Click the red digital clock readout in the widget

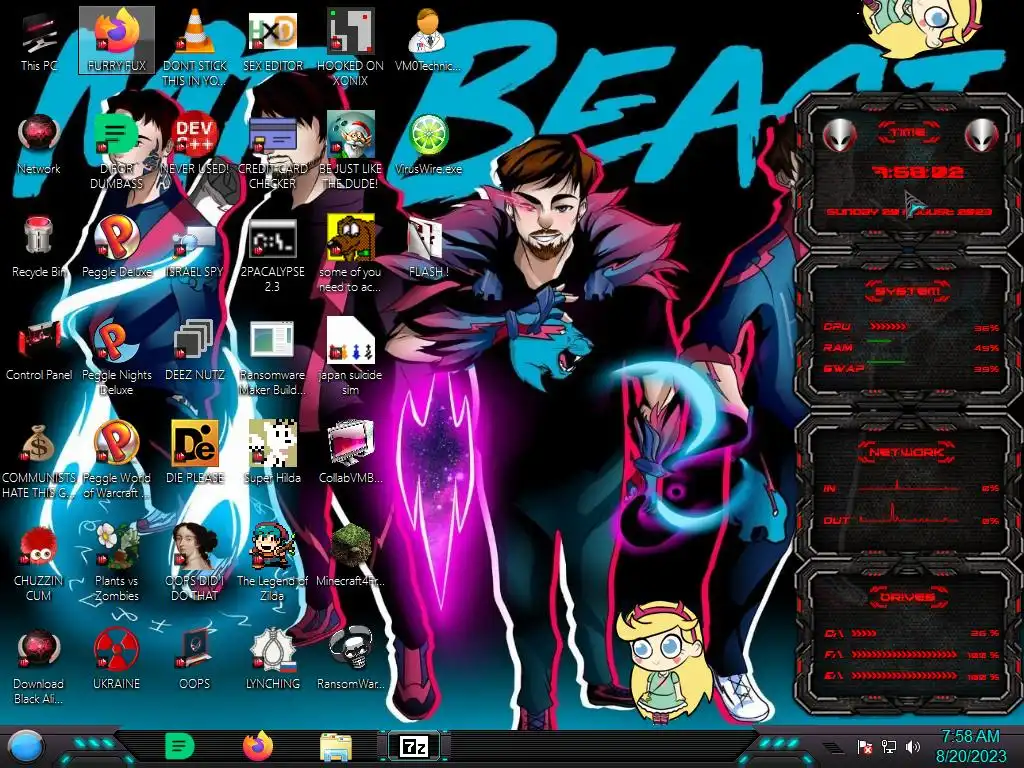tap(918, 172)
